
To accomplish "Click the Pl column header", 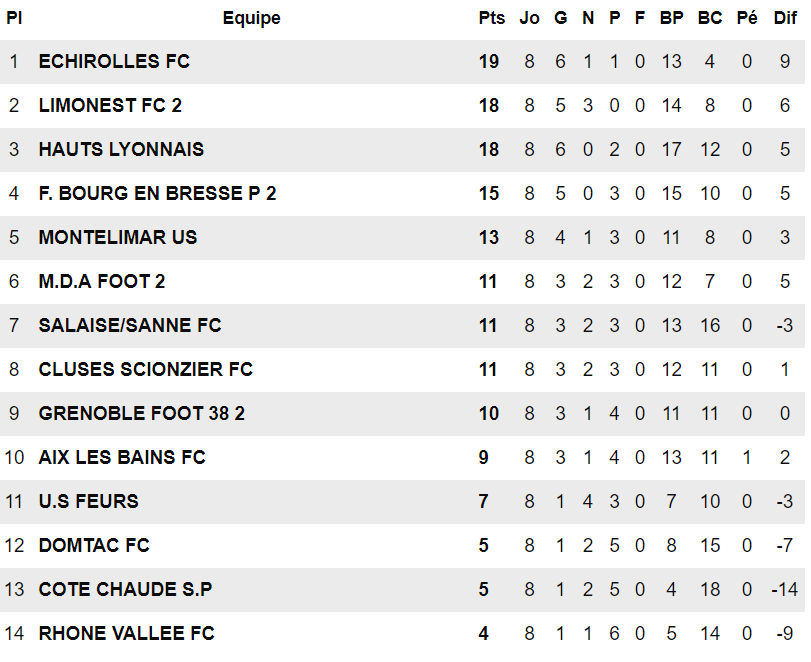I will tap(14, 18).
